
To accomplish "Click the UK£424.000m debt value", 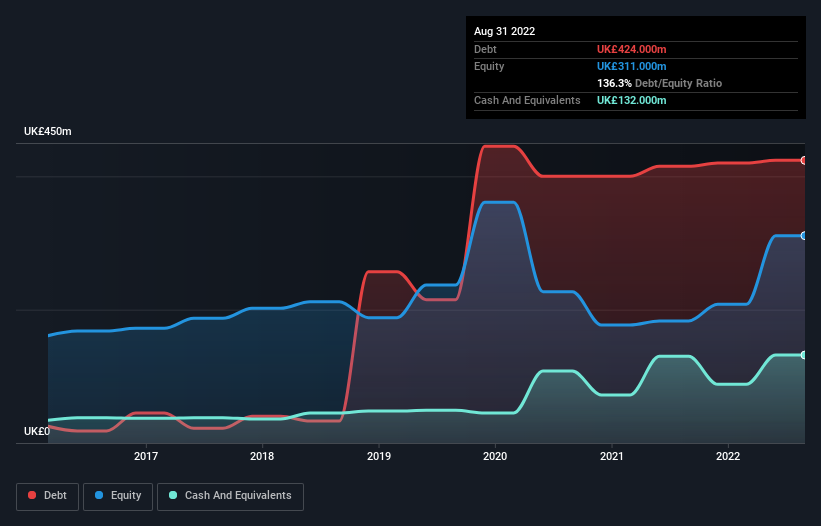I will pos(631,49).
